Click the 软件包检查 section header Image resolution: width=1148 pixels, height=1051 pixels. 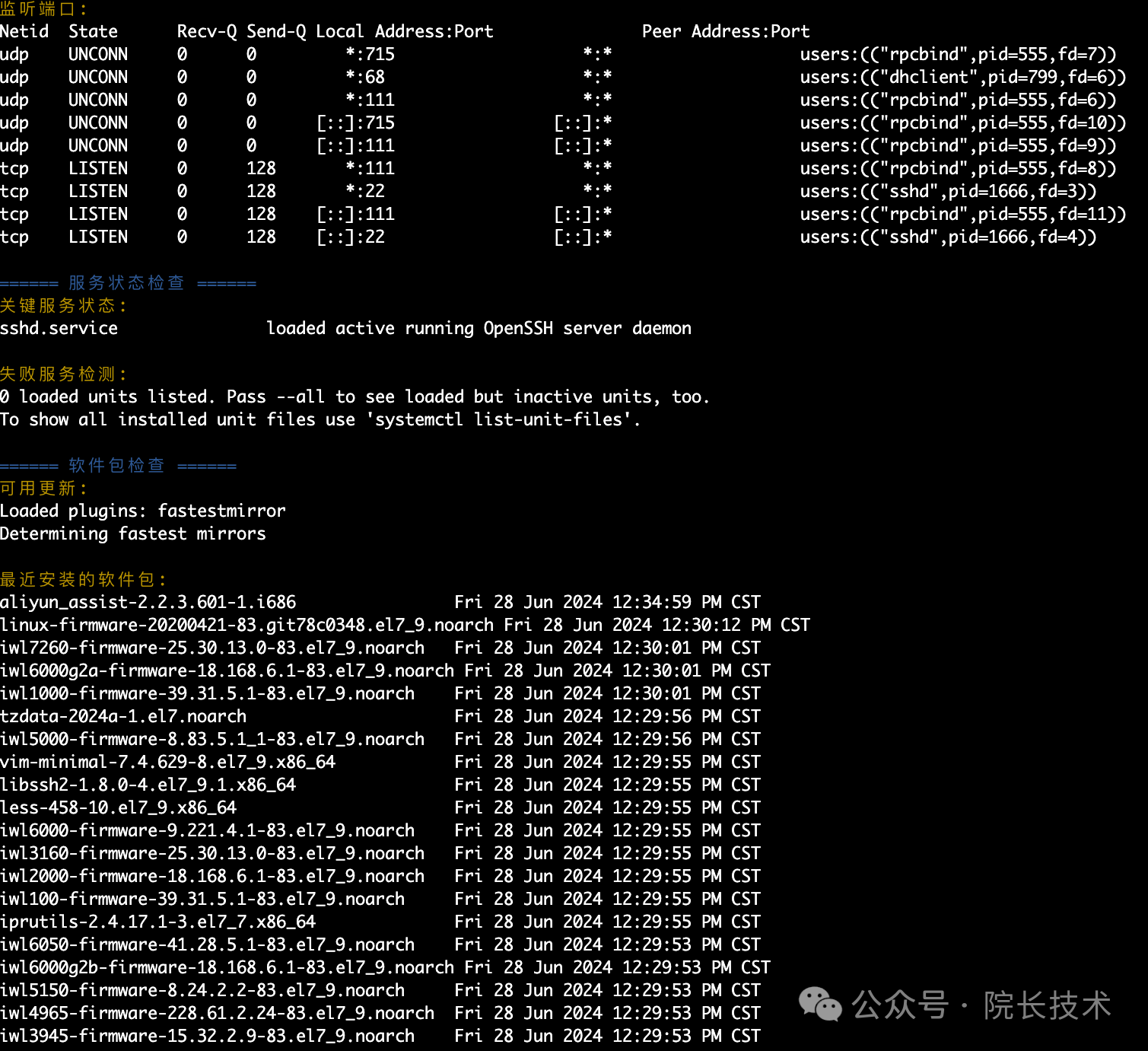click(117, 466)
